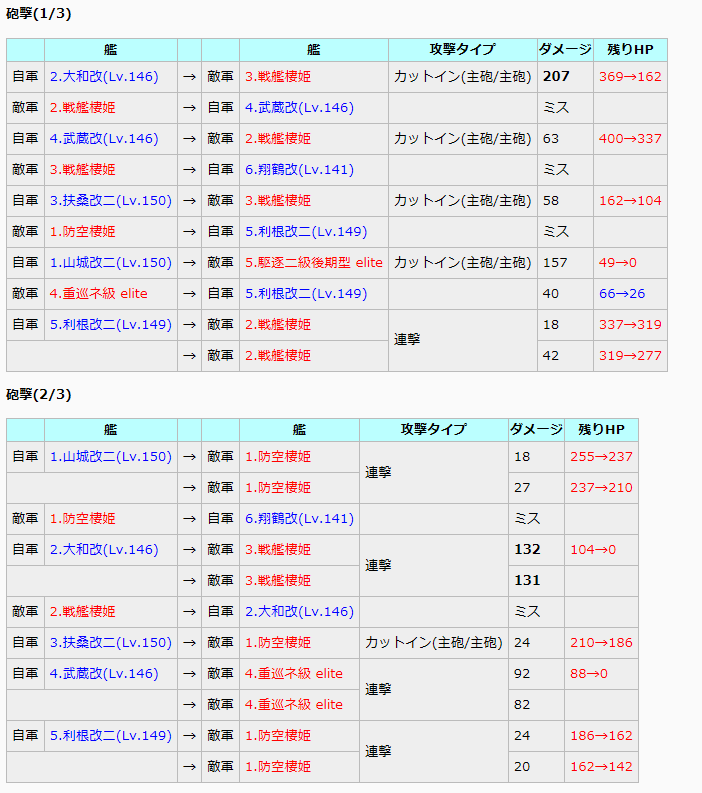Click the 砲撃(1/3) section heading
Image resolution: width=702 pixels, height=793 pixels.
tap(38, 14)
